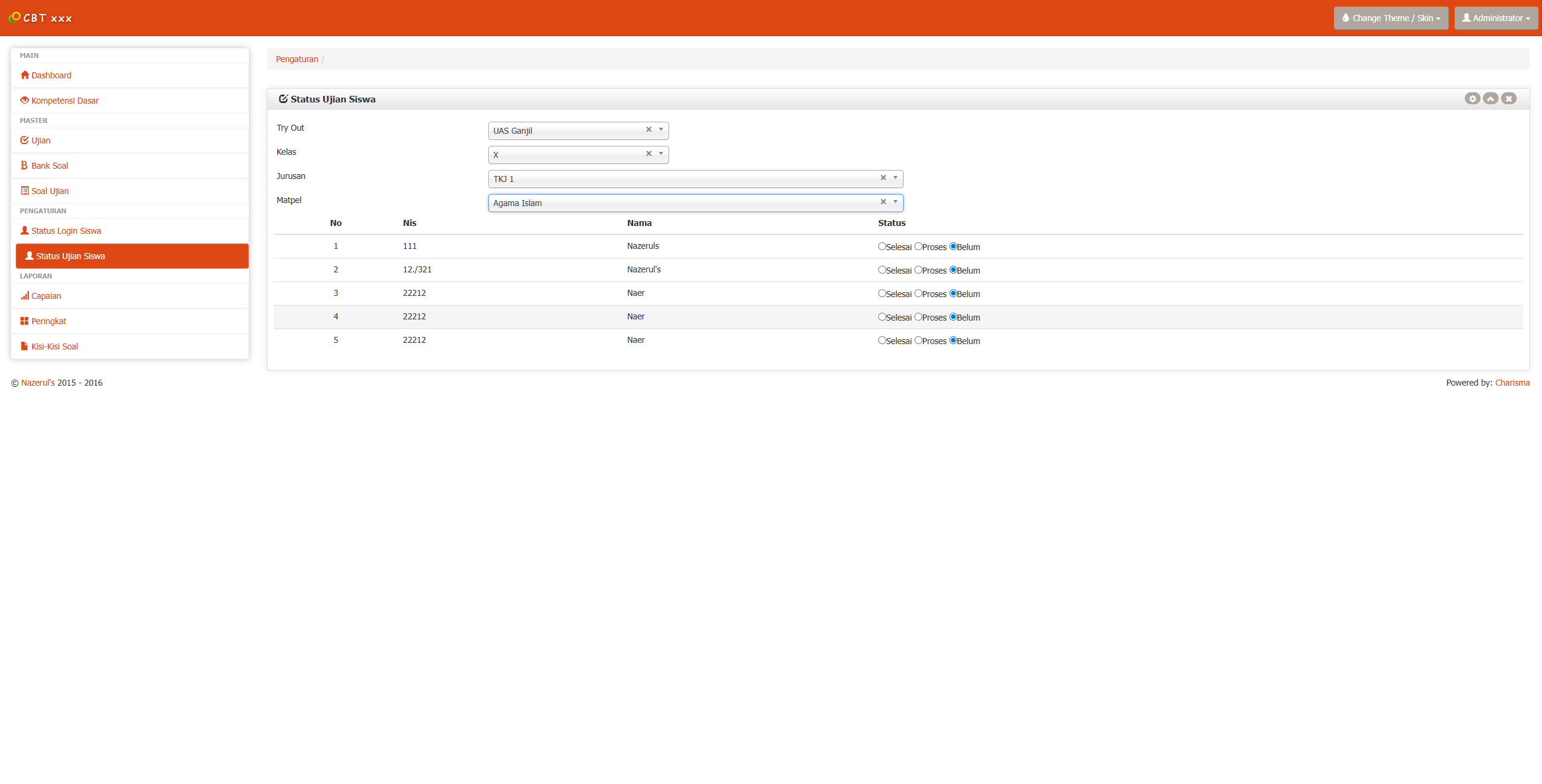Viewport: 1542px width, 784px height.
Task: Open Peringkat via its grid icon
Action: [25, 321]
